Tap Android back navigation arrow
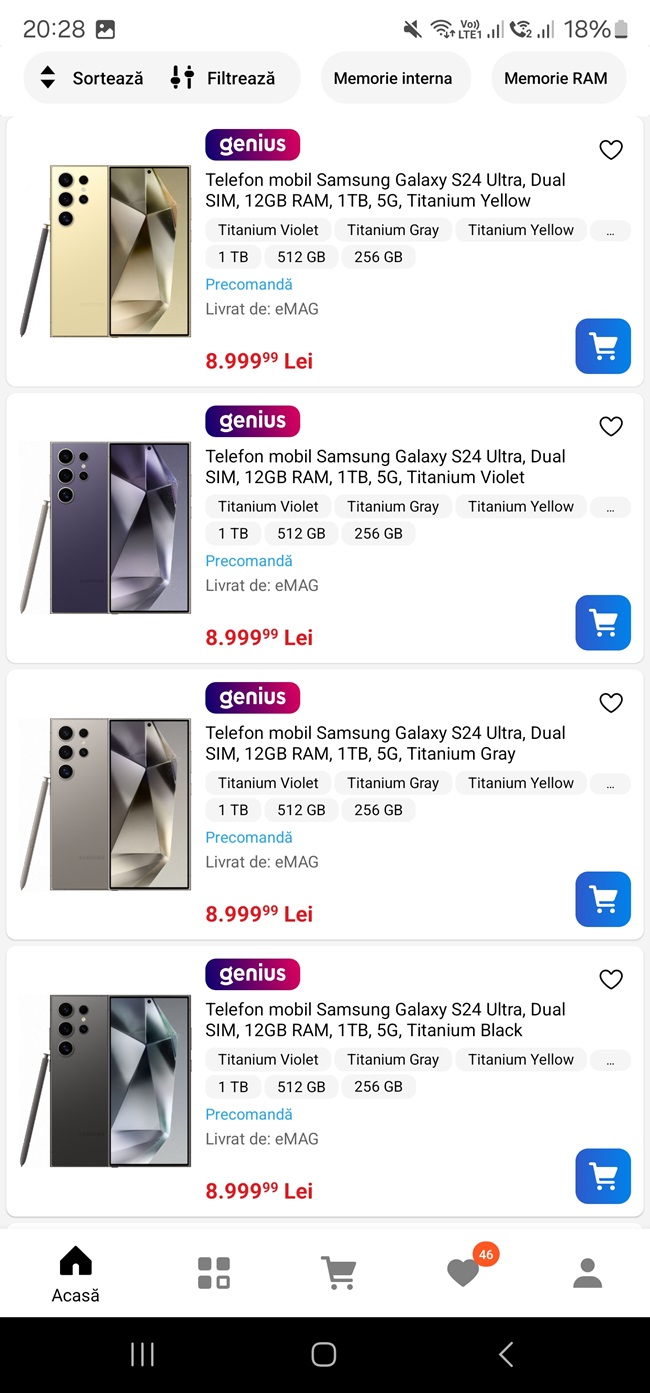 (x=506, y=1354)
